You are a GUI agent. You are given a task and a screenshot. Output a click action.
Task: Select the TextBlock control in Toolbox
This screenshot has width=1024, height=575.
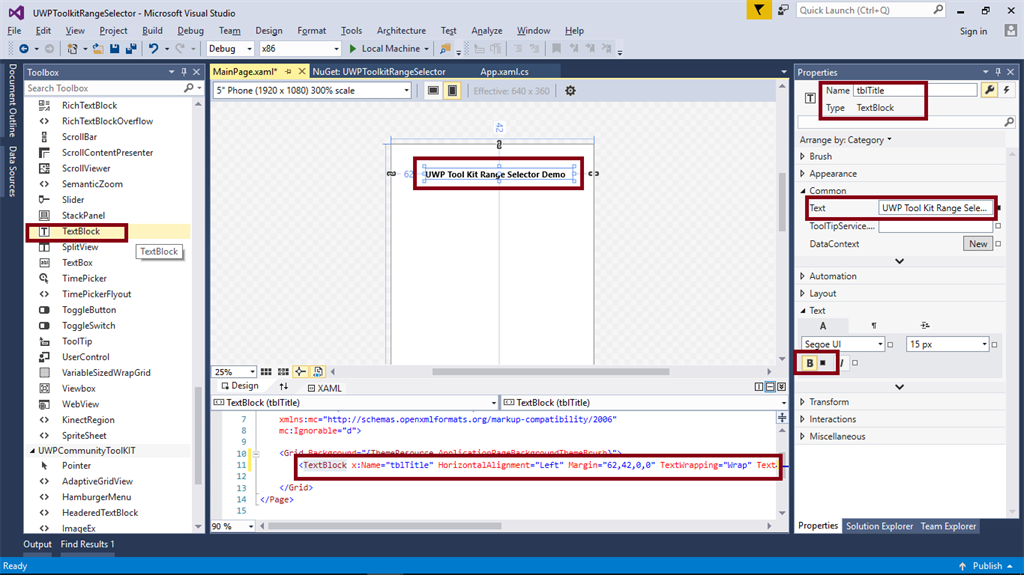pyautogui.click(x=81, y=231)
